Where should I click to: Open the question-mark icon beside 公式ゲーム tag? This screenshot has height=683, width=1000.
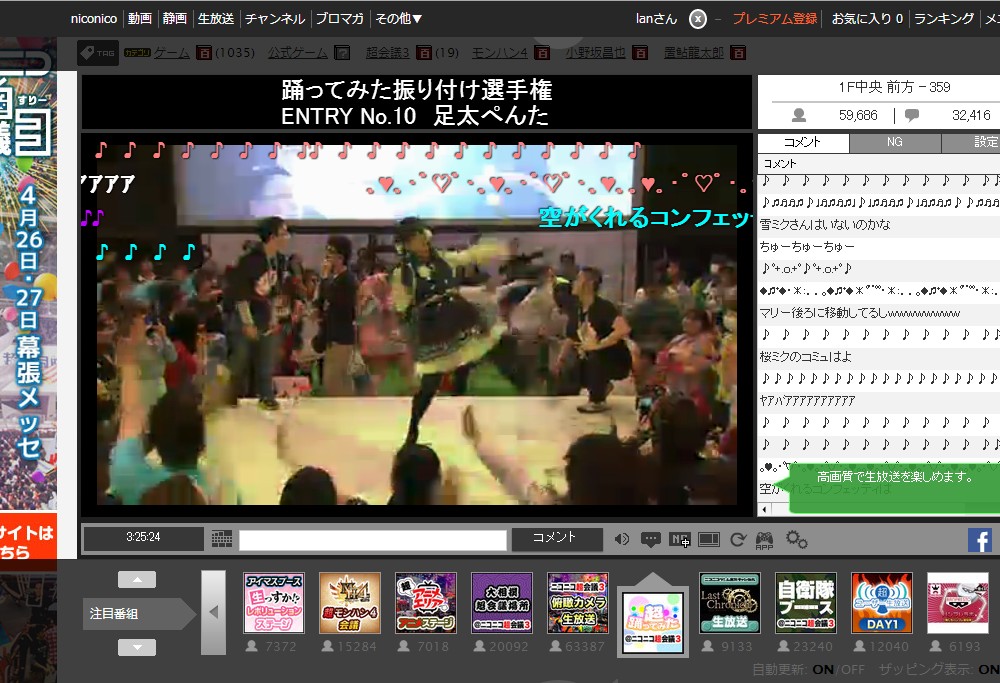pyautogui.click(x=342, y=53)
